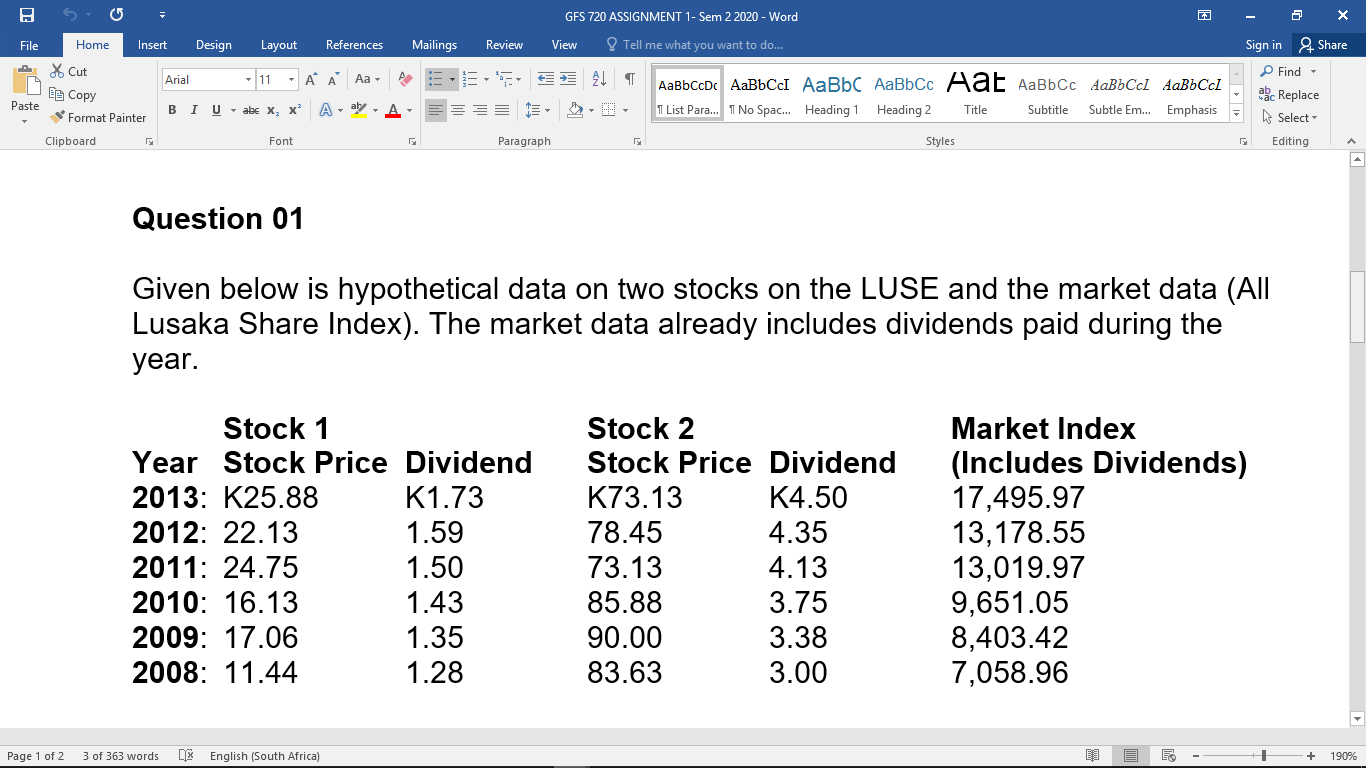
Task: Justify the paragraph alignment
Action: (x=501, y=110)
